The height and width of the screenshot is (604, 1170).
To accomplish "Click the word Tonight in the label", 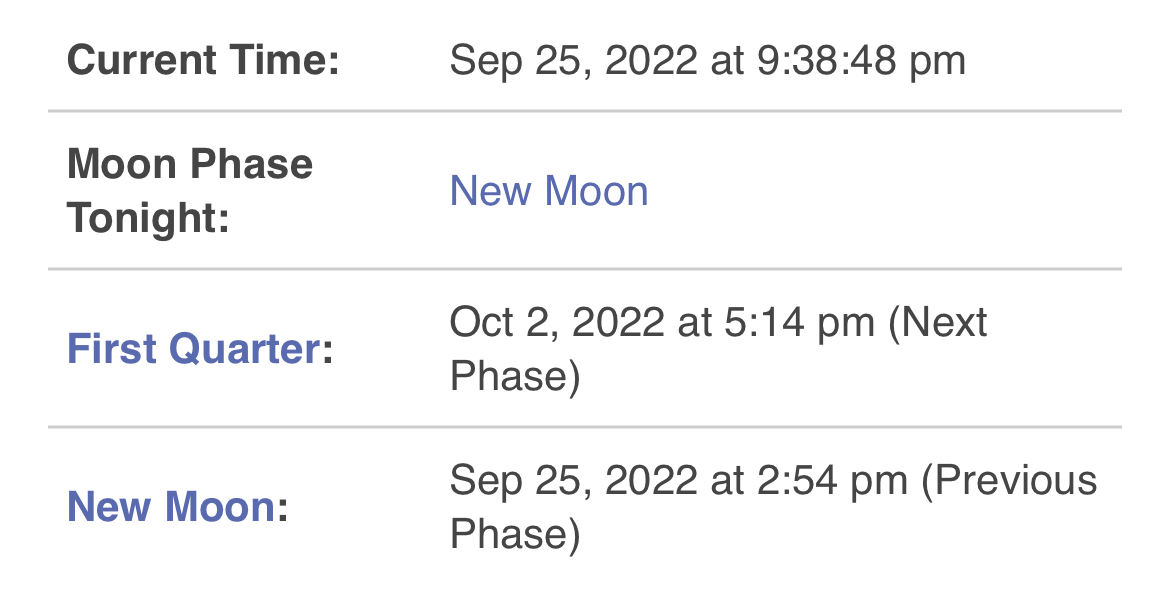I will click(x=148, y=218).
